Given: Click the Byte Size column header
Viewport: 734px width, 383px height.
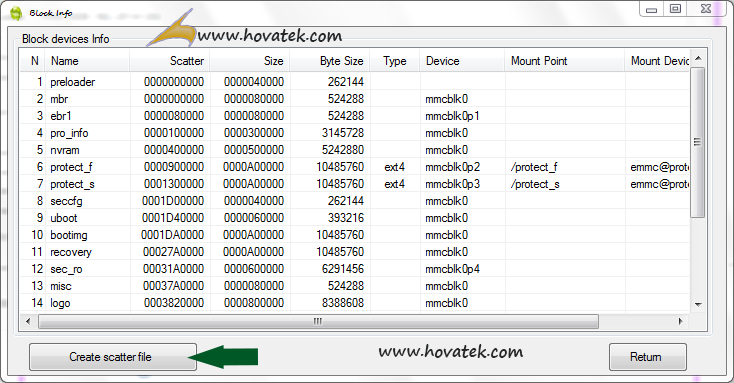Looking at the screenshot, I should pos(330,61).
